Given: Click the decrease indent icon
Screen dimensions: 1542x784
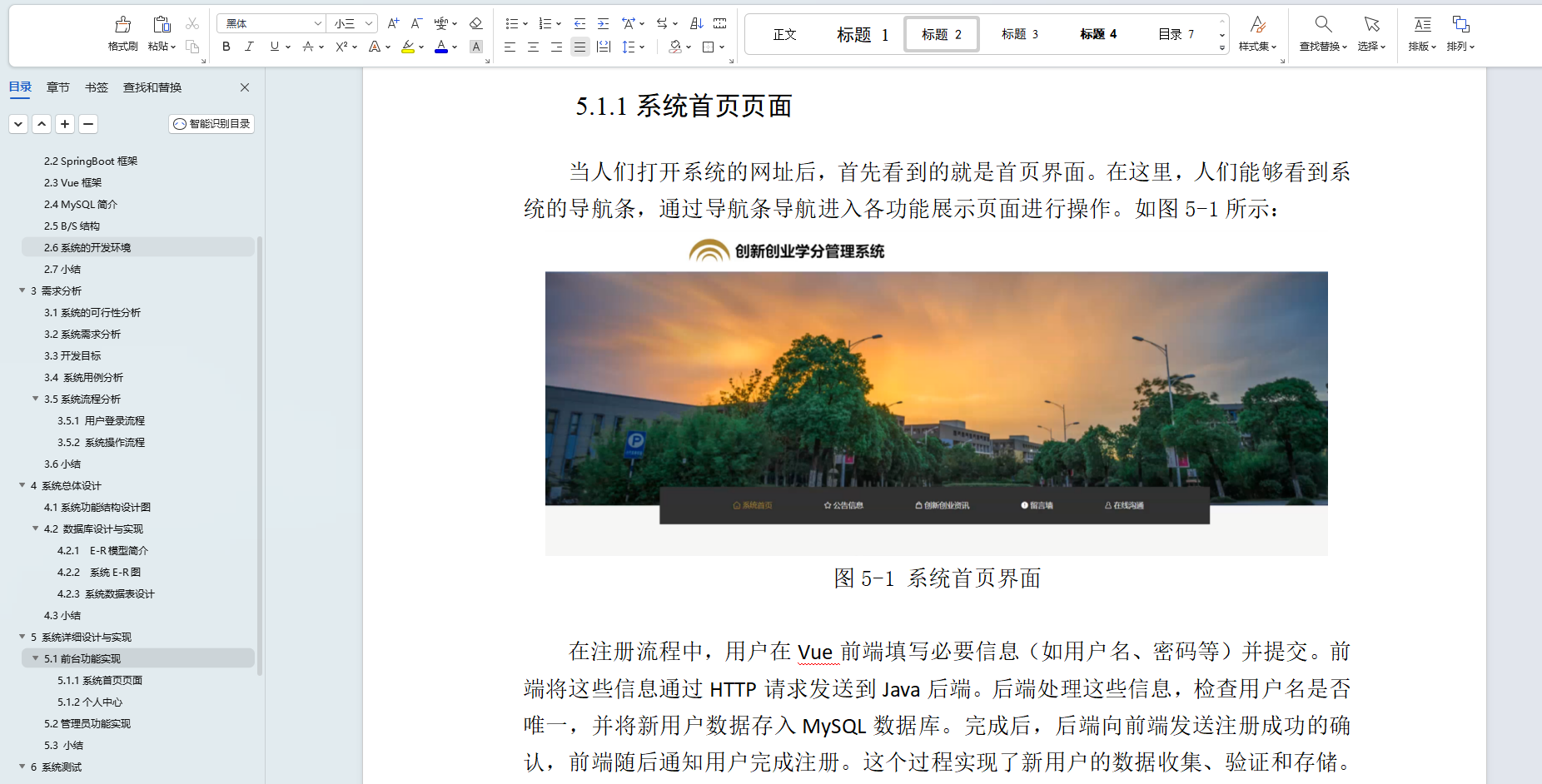Looking at the screenshot, I should point(579,23).
